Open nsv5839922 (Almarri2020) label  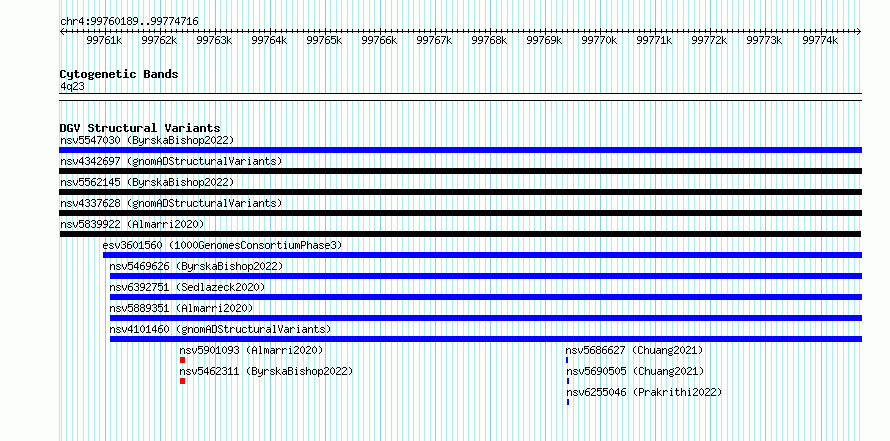(x=132, y=224)
